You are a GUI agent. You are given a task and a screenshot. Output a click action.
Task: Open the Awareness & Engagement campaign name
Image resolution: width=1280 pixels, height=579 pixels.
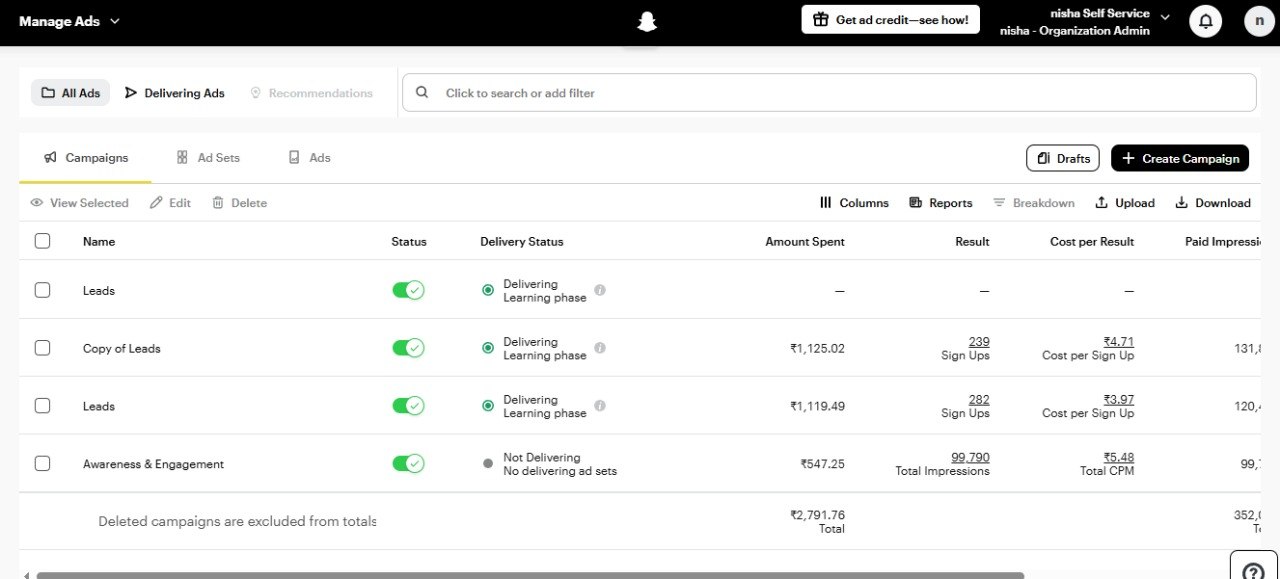click(153, 464)
